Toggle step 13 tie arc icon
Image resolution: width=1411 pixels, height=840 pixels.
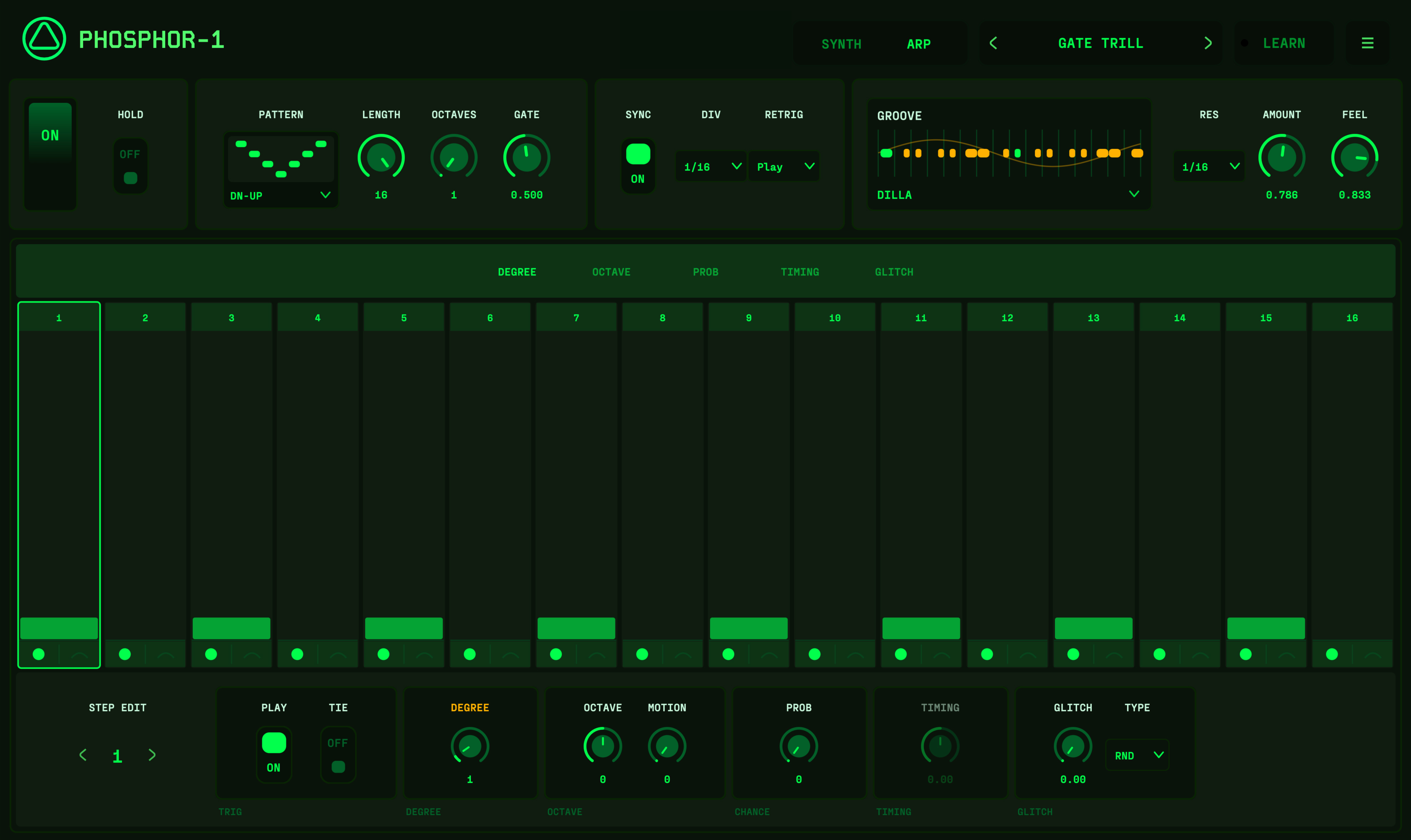[1114, 655]
